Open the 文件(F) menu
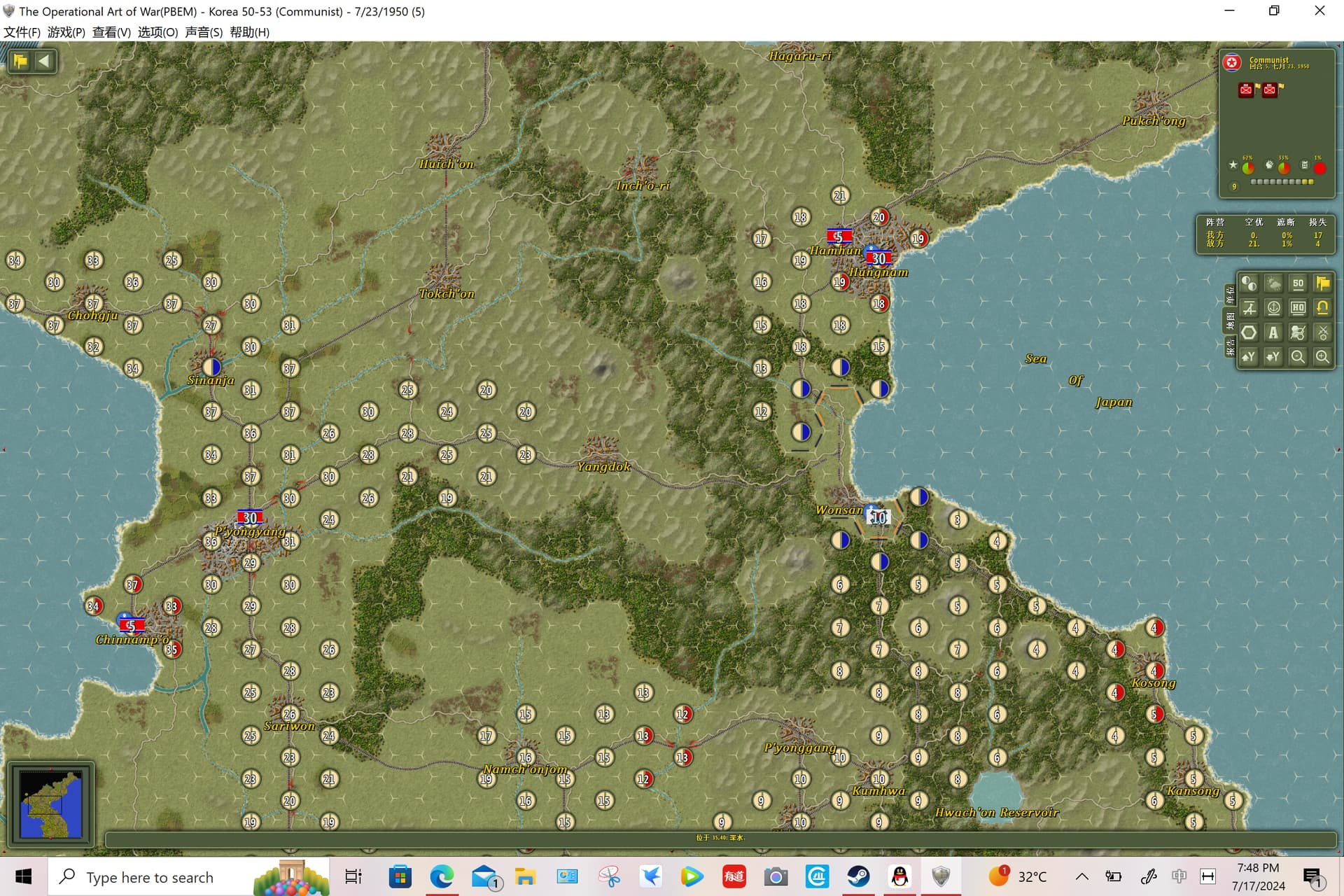 22,32
